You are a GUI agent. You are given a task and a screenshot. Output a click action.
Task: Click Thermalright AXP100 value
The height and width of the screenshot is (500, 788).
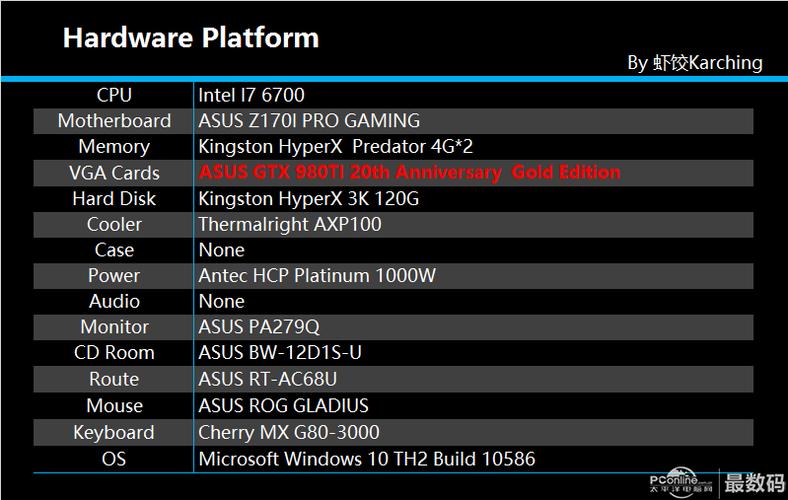(290, 224)
